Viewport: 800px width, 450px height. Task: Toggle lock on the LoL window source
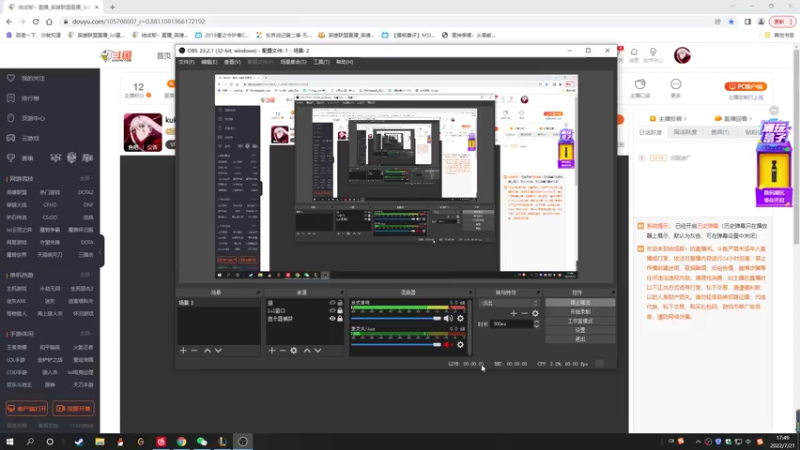coord(340,311)
